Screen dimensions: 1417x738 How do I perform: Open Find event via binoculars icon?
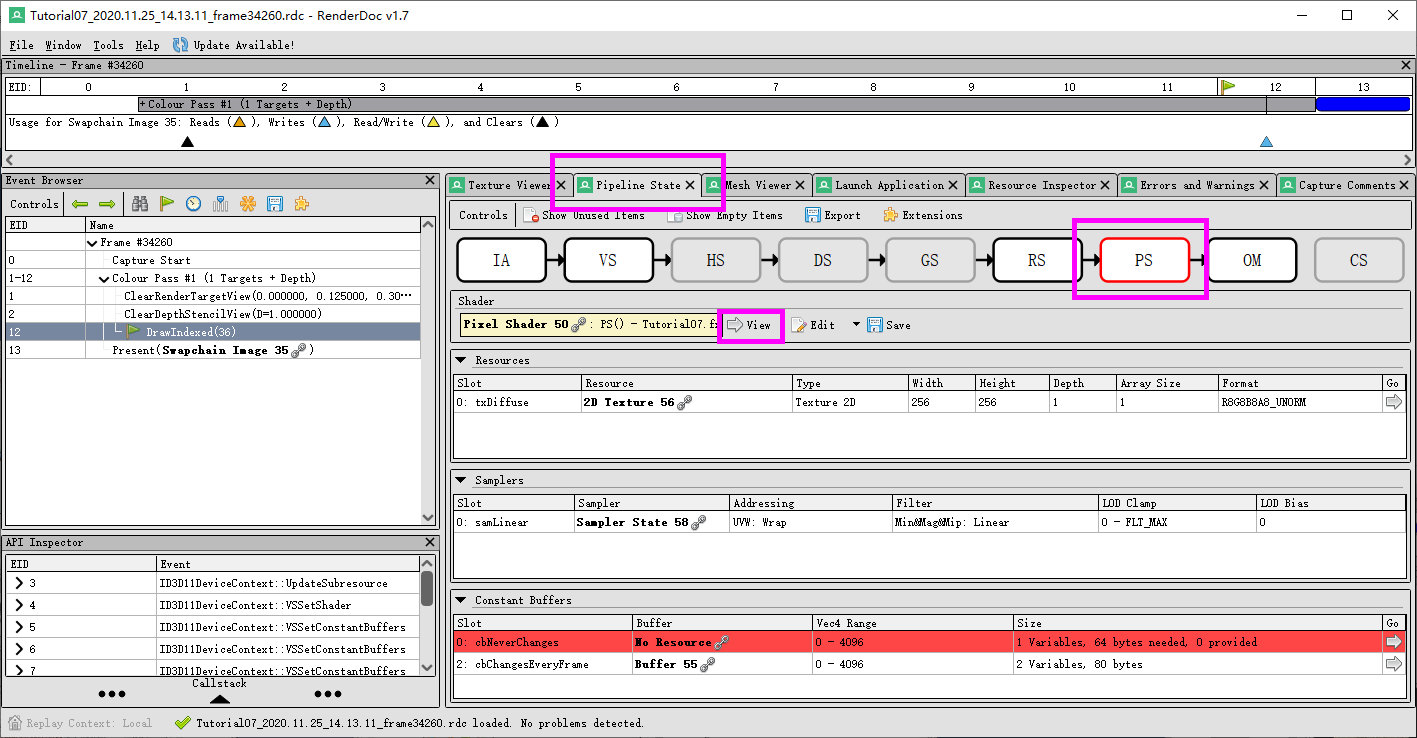pos(140,204)
